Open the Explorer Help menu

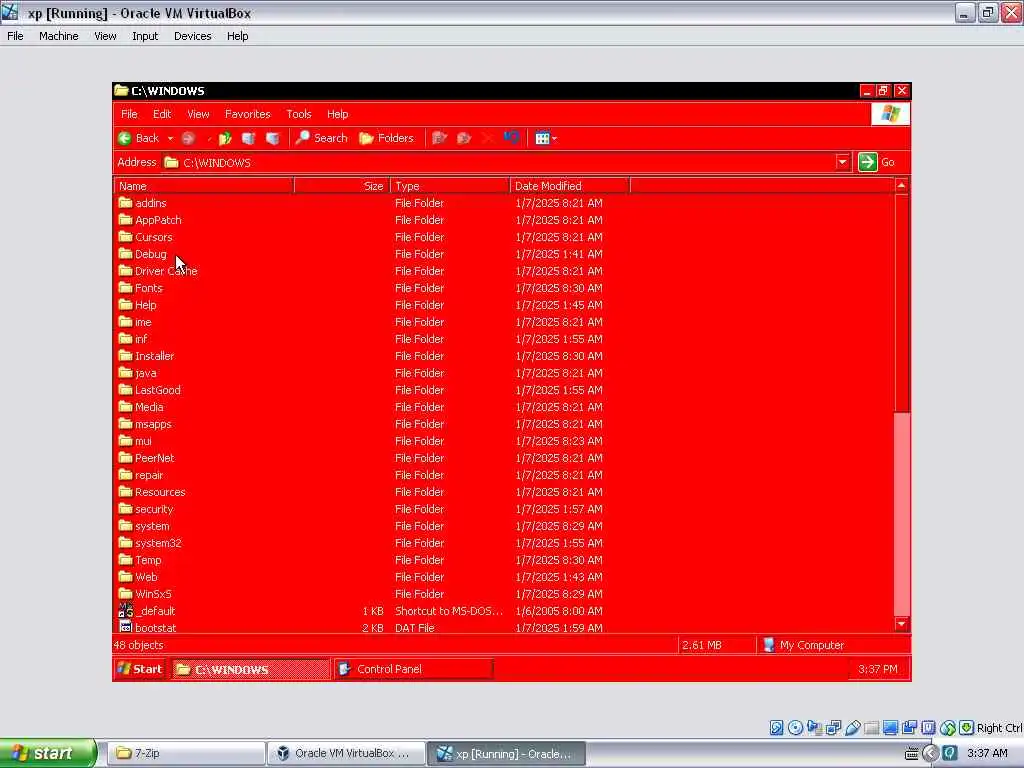337,114
